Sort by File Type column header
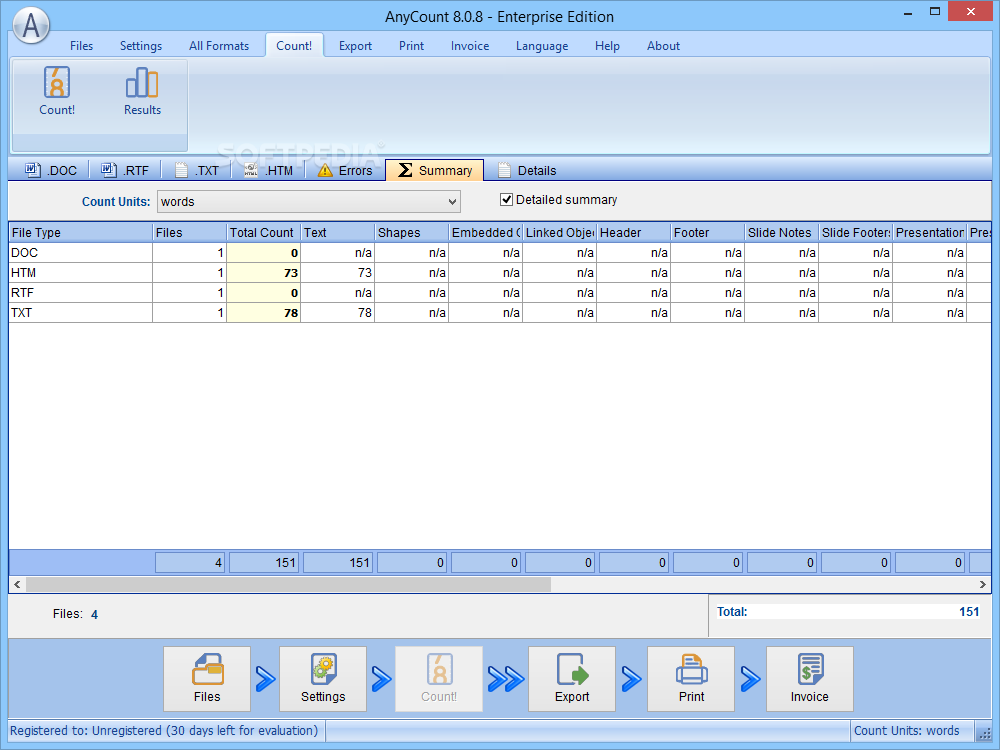1000x750 pixels. [81, 233]
